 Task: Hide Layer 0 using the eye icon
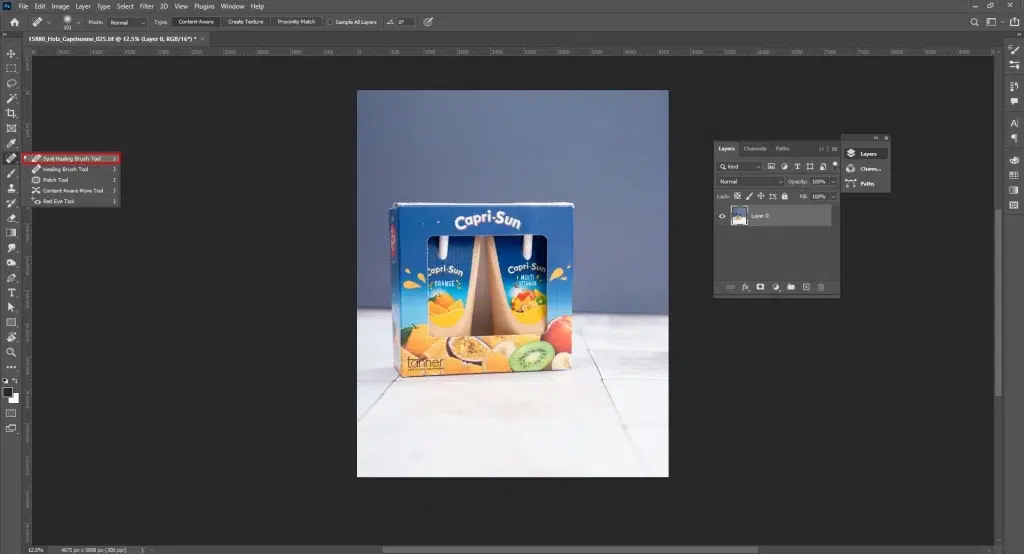pos(722,216)
